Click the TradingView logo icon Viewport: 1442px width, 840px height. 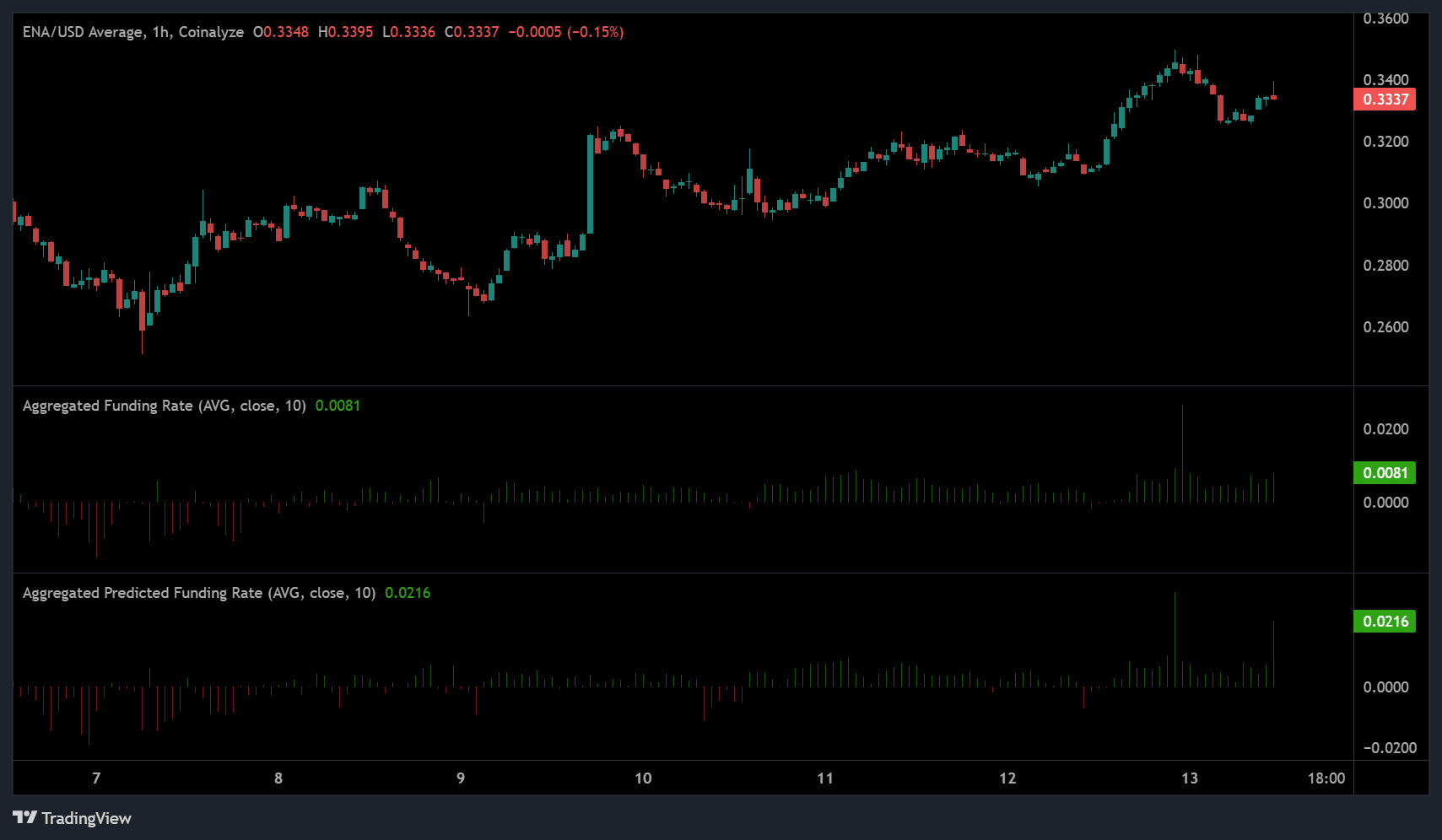(25, 817)
